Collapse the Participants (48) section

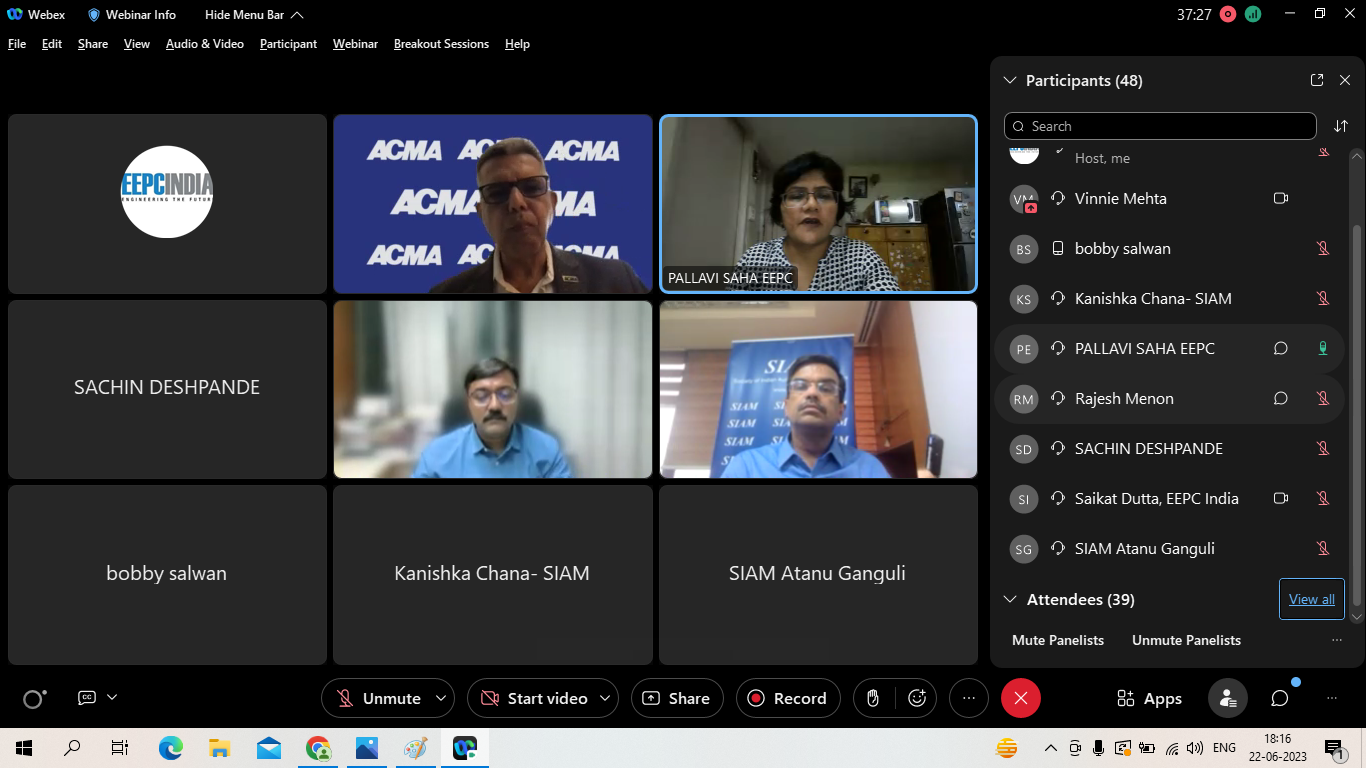pos(1009,80)
